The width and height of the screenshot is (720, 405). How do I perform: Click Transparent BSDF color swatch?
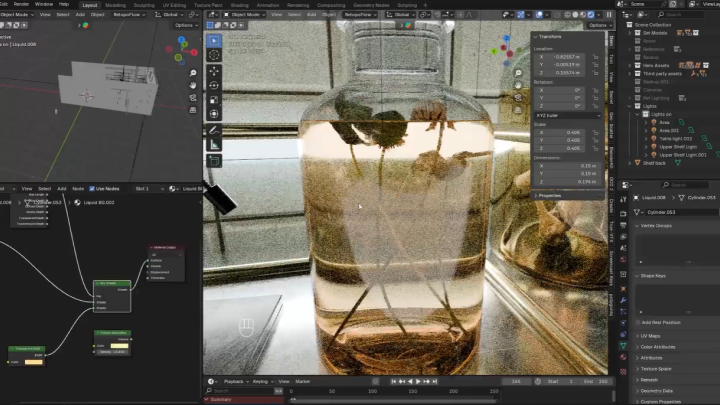(34, 362)
